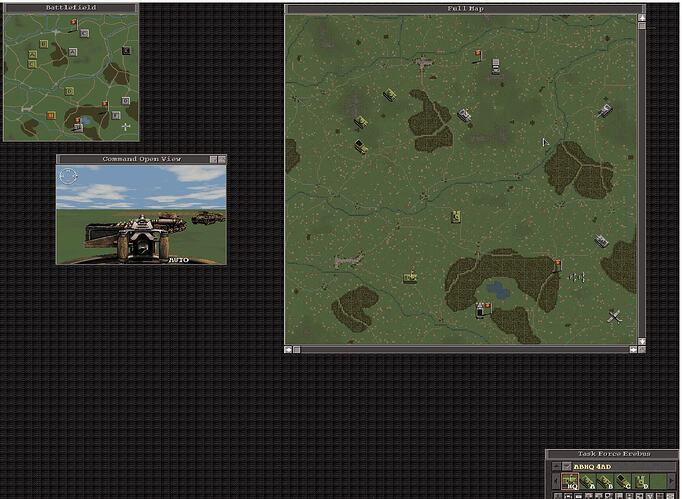682x499 pixels.
Task: Click black marker at Battlefield minimap's east
Action: point(126,51)
